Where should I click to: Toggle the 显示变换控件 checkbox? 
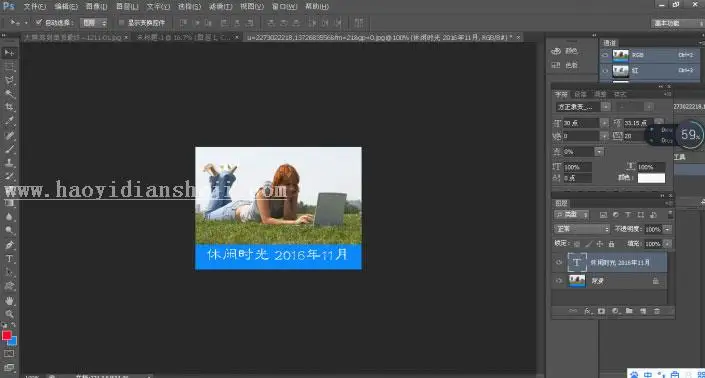[x=121, y=22]
